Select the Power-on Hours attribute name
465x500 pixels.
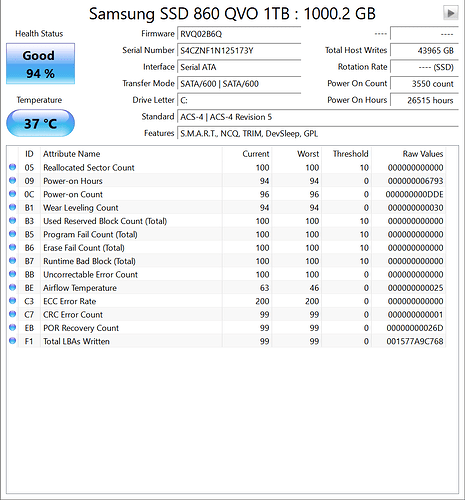pyautogui.click(x=73, y=181)
